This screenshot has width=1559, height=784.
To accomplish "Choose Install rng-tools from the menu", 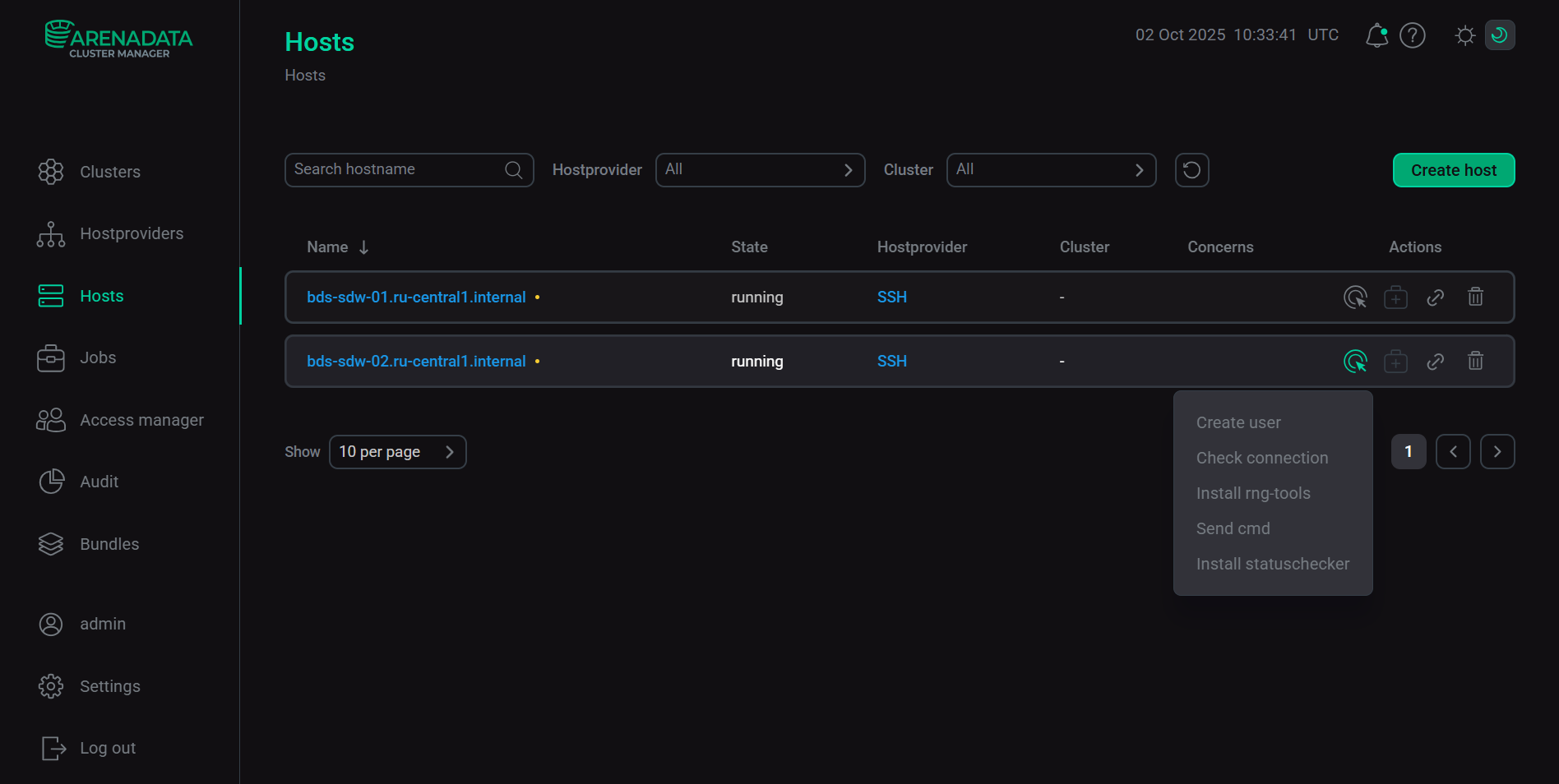I will tap(1253, 493).
